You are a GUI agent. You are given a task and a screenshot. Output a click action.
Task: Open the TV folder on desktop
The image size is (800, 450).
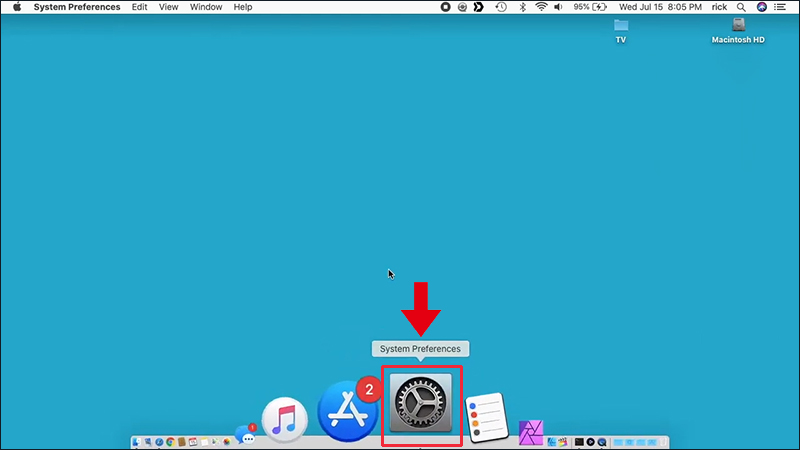621,31
